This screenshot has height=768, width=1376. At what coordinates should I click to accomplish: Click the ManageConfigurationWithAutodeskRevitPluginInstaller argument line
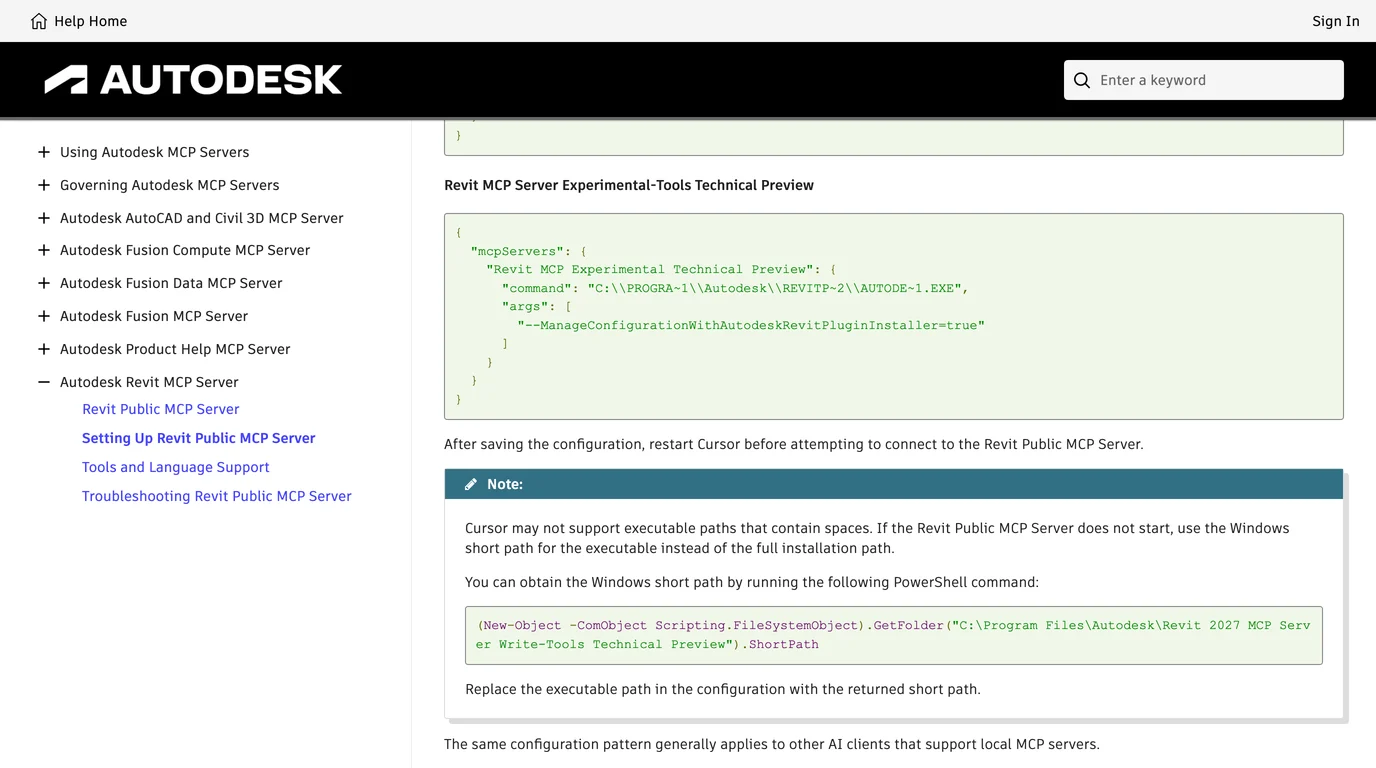tap(751, 325)
